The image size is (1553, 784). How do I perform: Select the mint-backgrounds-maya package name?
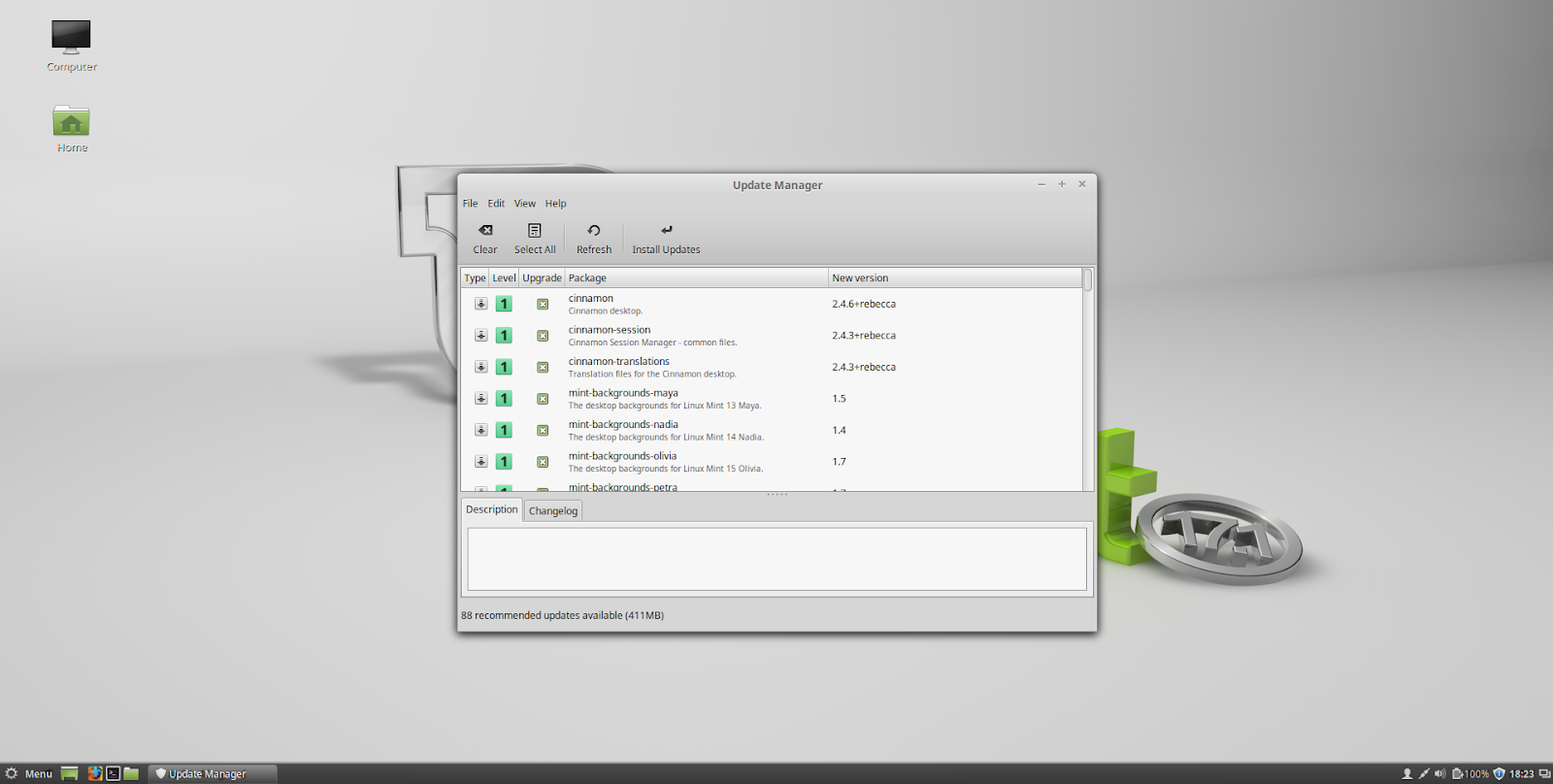(623, 393)
